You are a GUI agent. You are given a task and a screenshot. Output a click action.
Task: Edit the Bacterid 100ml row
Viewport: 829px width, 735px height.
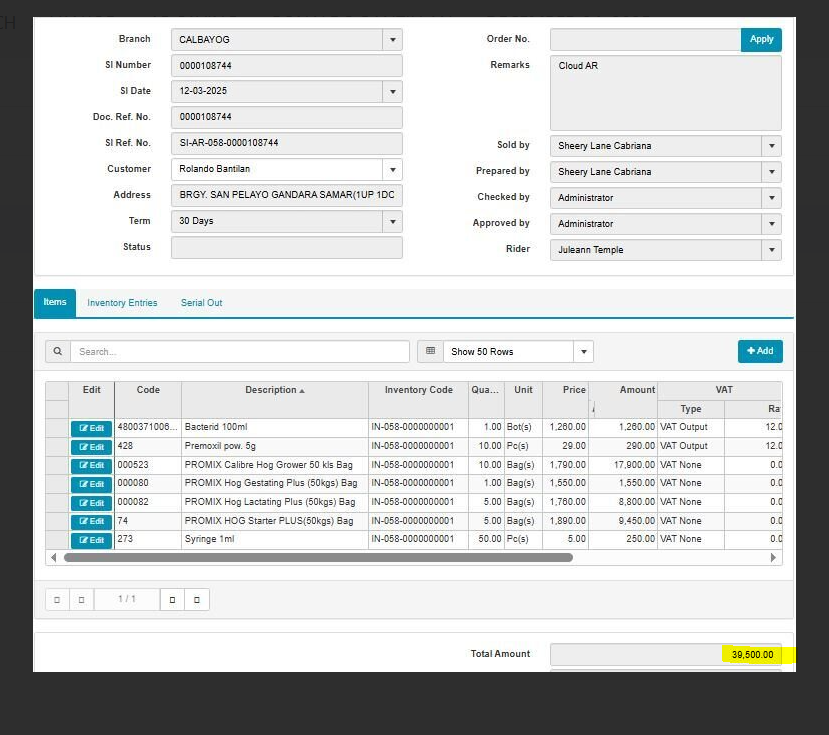point(91,428)
